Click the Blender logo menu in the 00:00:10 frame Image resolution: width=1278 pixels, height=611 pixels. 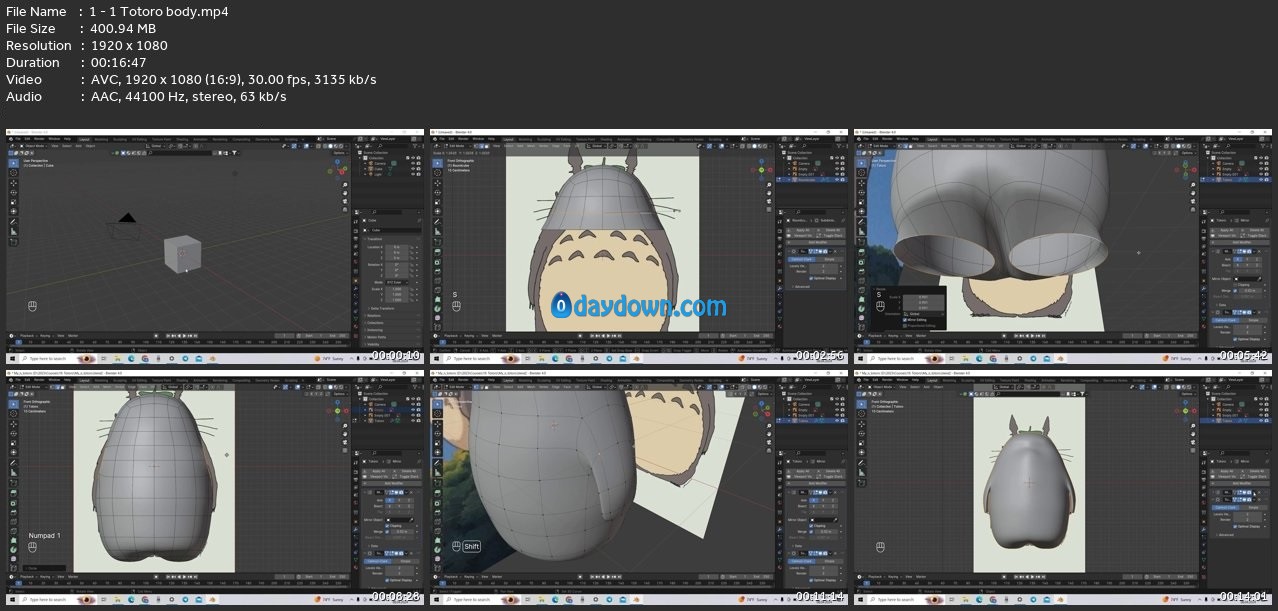click(x=11, y=139)
